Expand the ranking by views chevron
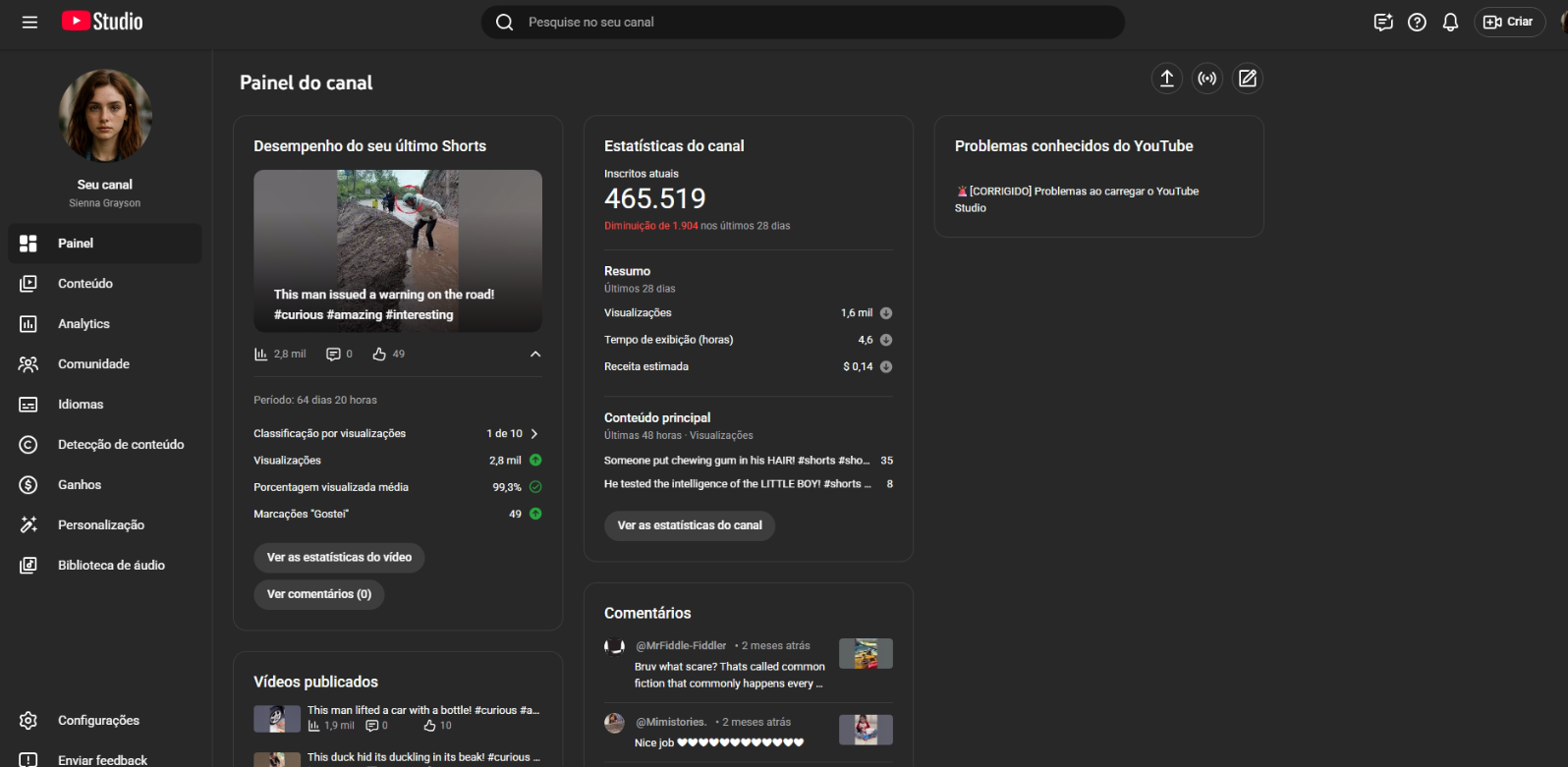 click(534, 433)
